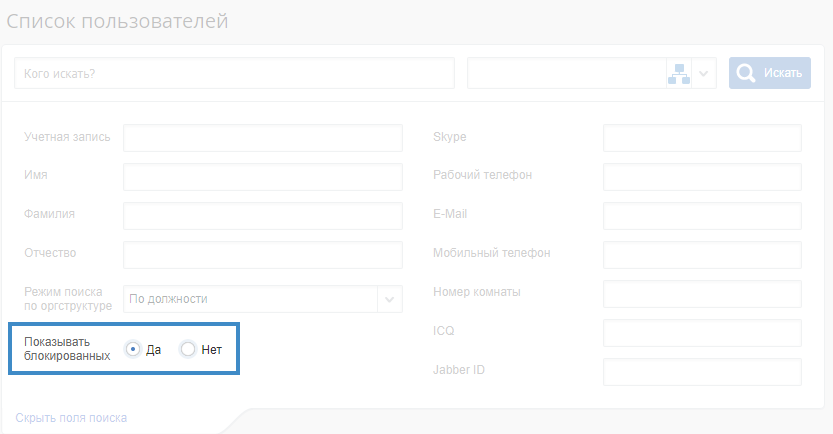
Task: Focus the 'Кого искать?' search field
Action: pyautogui.click(x=235, y=73)
